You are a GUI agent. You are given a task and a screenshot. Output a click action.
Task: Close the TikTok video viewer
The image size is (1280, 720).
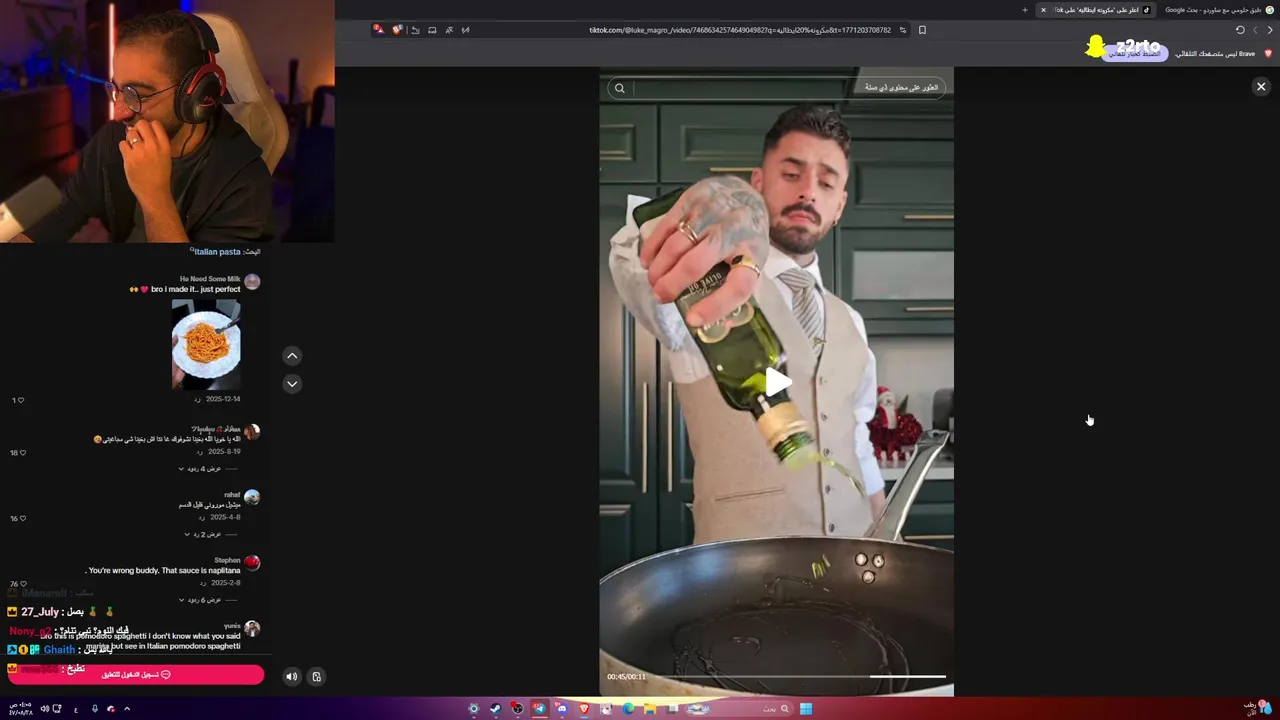tap(1261, 87)
